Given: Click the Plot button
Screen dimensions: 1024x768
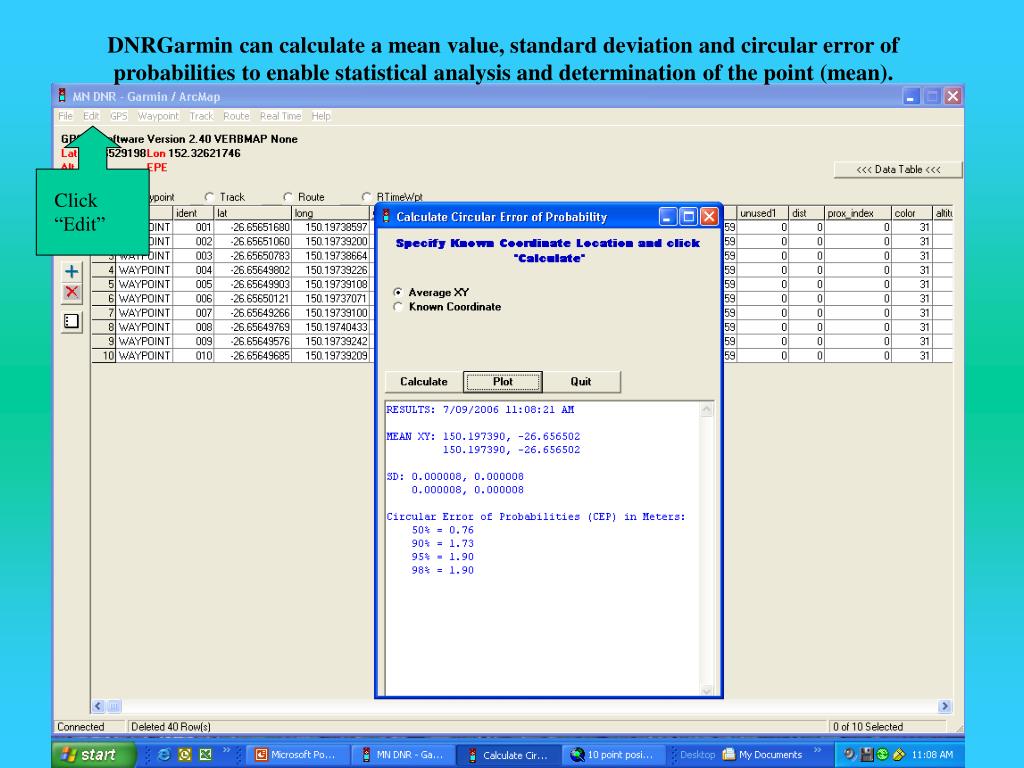Looking at the screenshot, I should [503, 382].
